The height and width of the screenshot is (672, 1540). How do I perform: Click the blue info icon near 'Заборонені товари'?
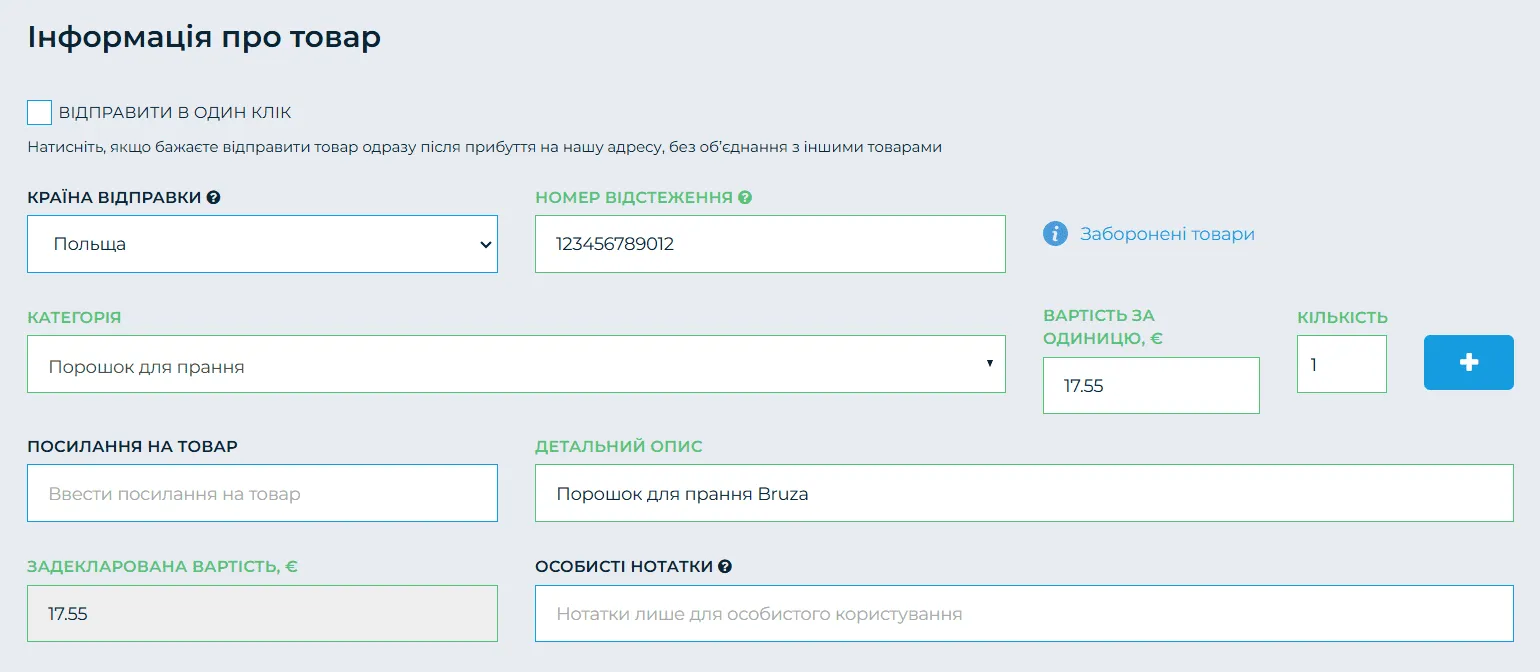coord(1055,234)
